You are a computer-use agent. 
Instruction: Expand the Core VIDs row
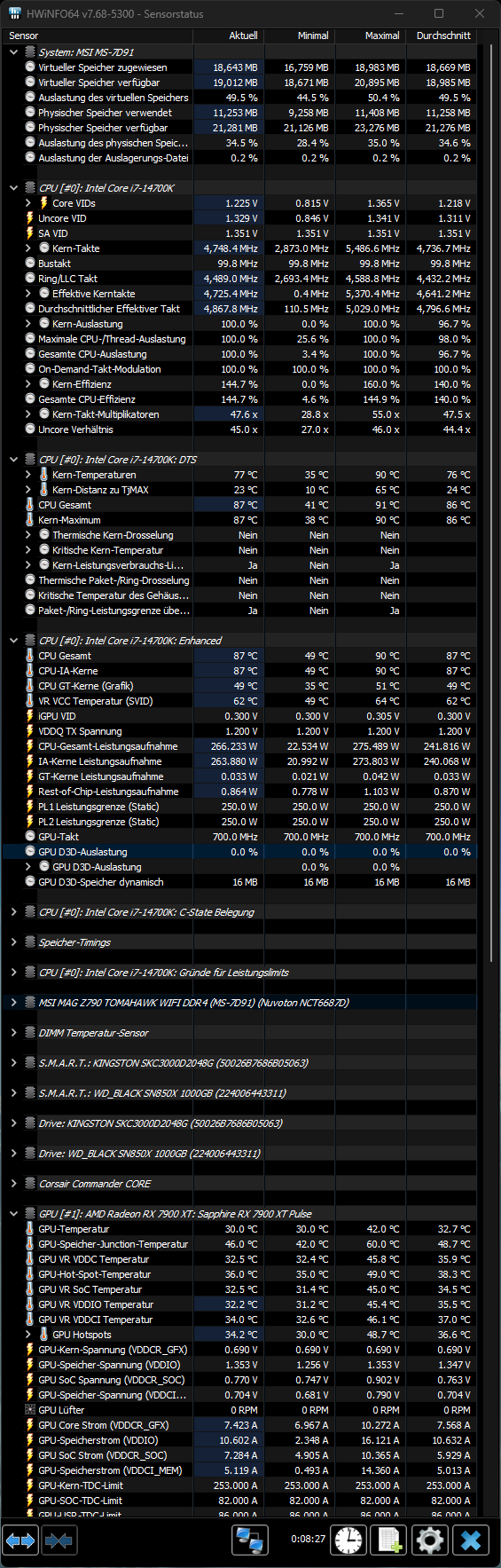click(27, 203)
